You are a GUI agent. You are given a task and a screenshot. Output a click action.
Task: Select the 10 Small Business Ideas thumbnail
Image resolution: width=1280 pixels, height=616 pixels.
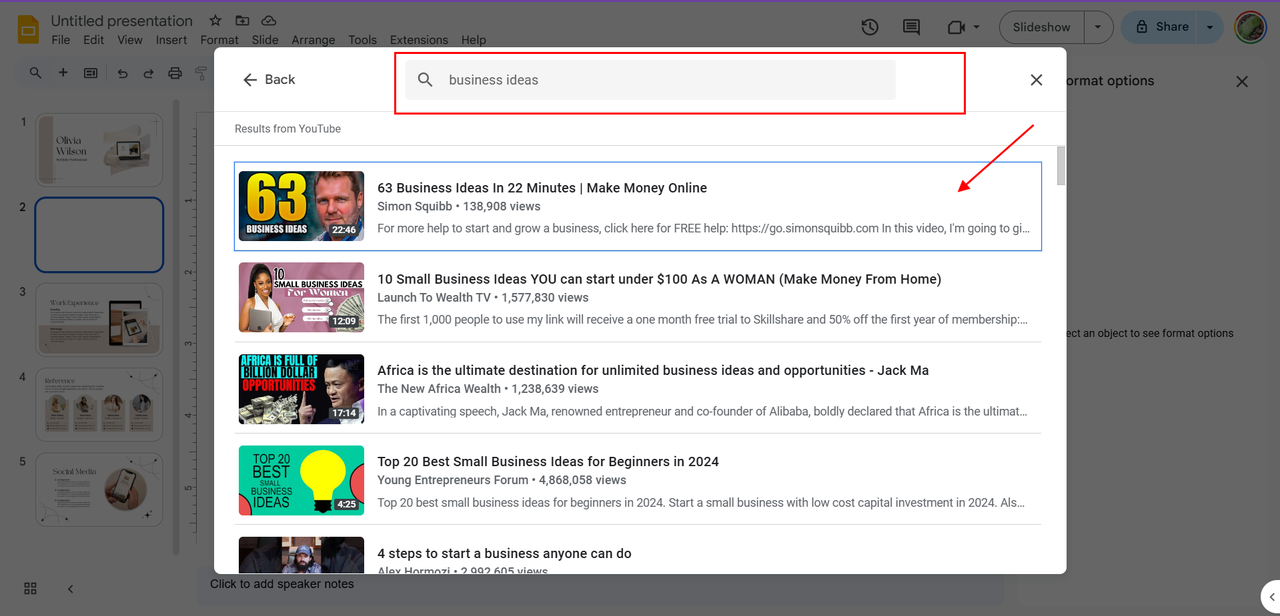click(x=301, y=297)
